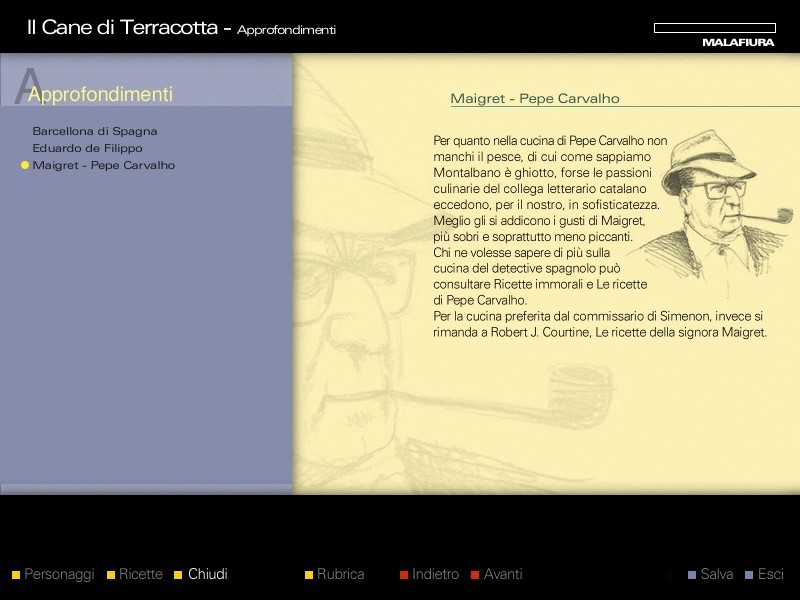Click header subtitle Approfondimenti
The height and width of the screenshot is (600, 800).
286,30
